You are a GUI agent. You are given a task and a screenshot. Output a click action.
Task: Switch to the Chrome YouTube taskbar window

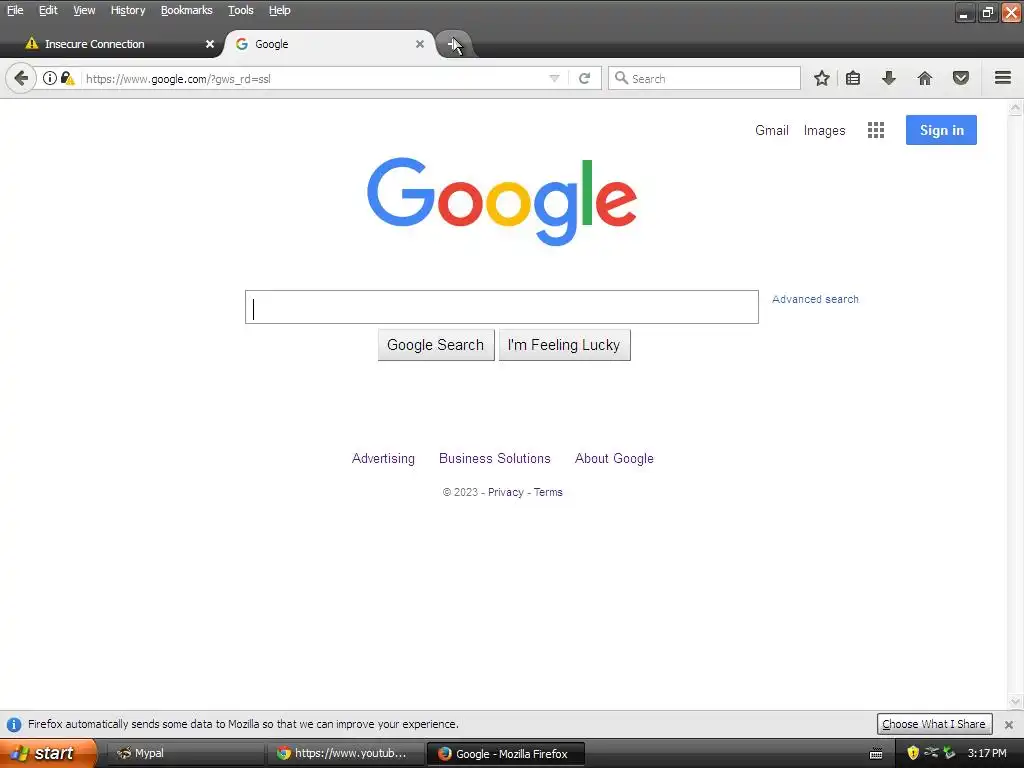(x=344, y=754)
